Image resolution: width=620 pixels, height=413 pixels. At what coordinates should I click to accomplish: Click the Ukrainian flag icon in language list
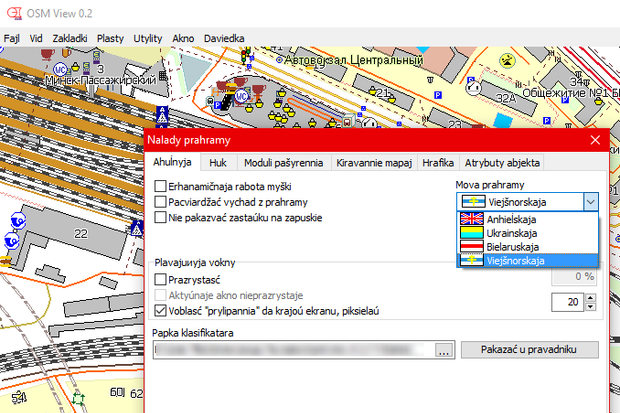[472, 232]
